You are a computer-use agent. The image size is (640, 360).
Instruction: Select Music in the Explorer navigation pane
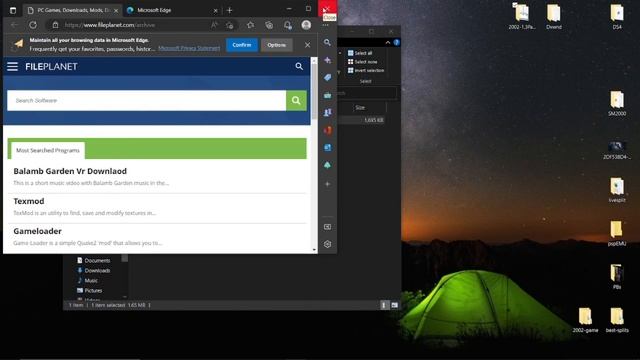pos(87,280)
